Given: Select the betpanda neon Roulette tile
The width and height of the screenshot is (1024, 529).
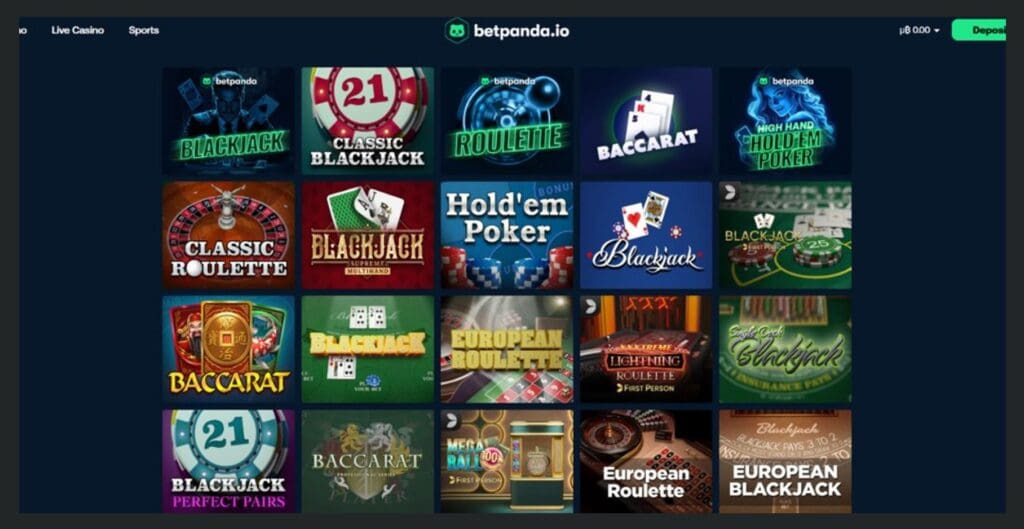Looking at the screenshot, I should [x=507, y=121].
